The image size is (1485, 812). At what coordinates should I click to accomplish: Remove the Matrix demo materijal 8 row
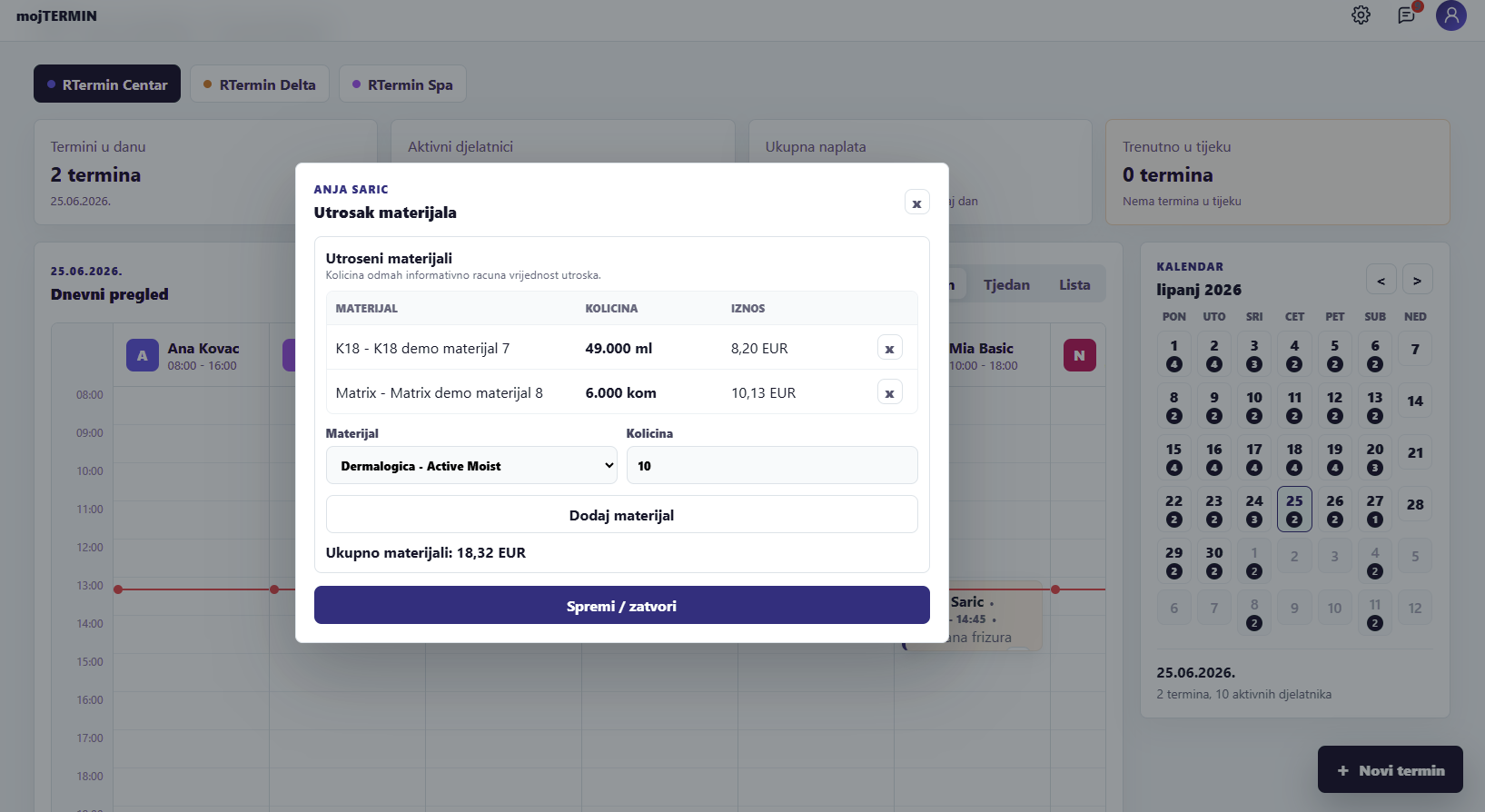pyautogui.click(x=889, y=392)
